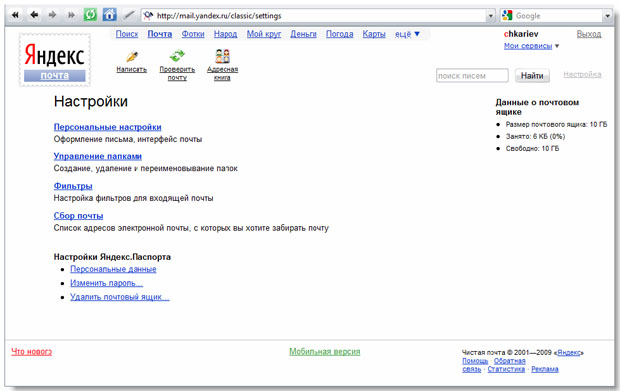Open the Карты service link
This screenshot has height=391, width=620.
374,34
